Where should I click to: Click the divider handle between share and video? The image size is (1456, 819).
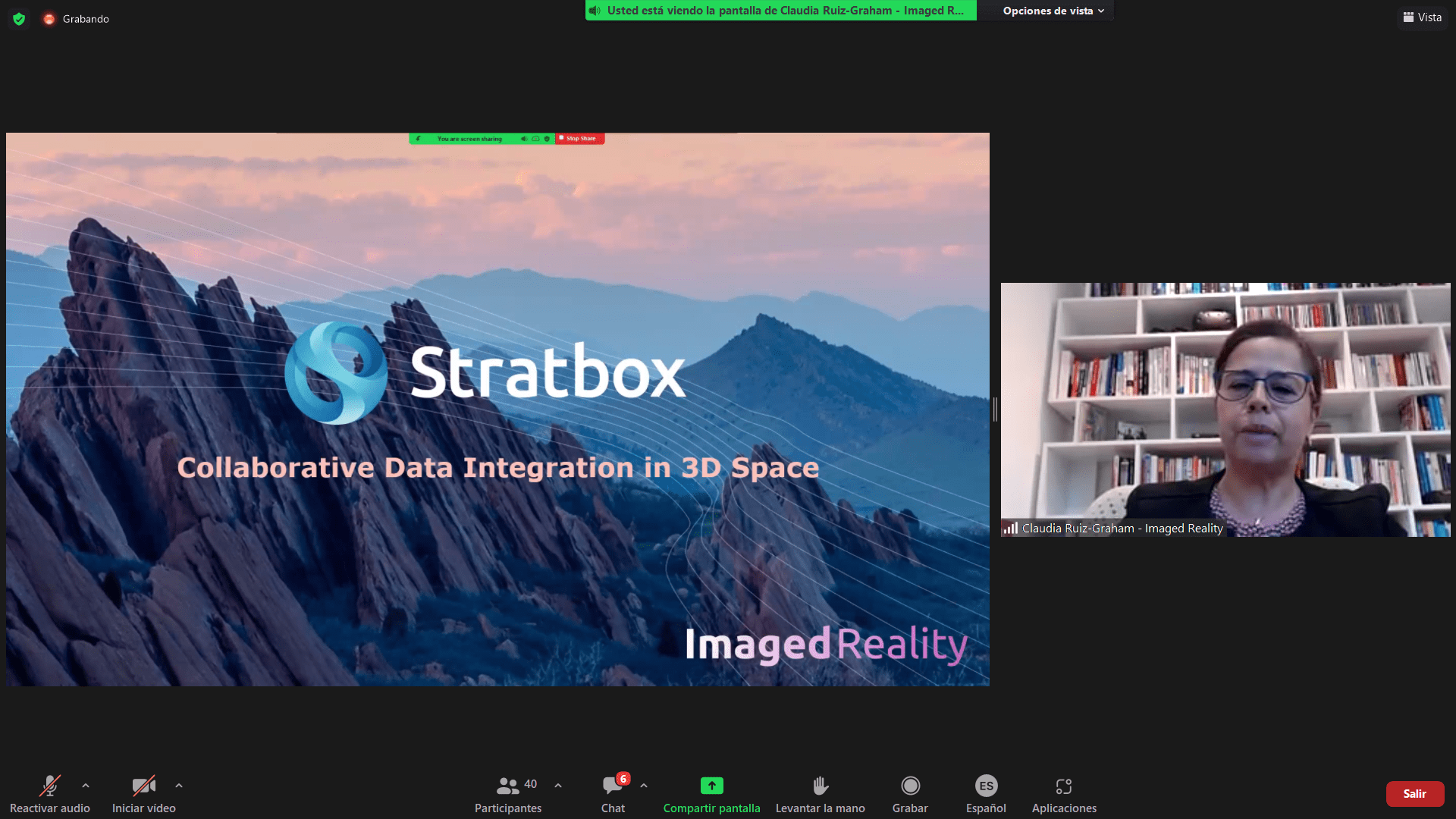[995, 409]
